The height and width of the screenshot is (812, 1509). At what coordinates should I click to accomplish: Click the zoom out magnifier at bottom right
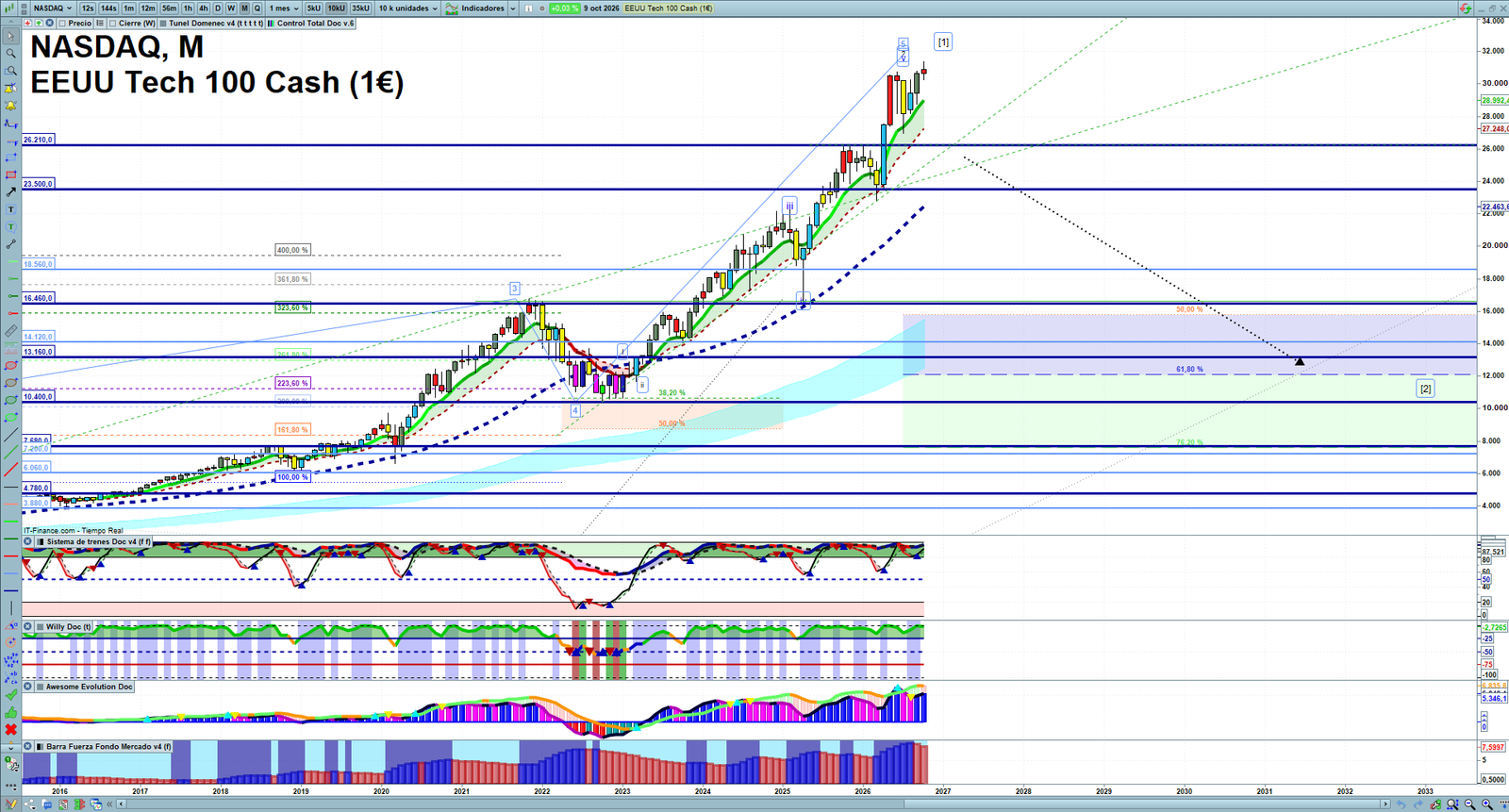(1469, 804)
